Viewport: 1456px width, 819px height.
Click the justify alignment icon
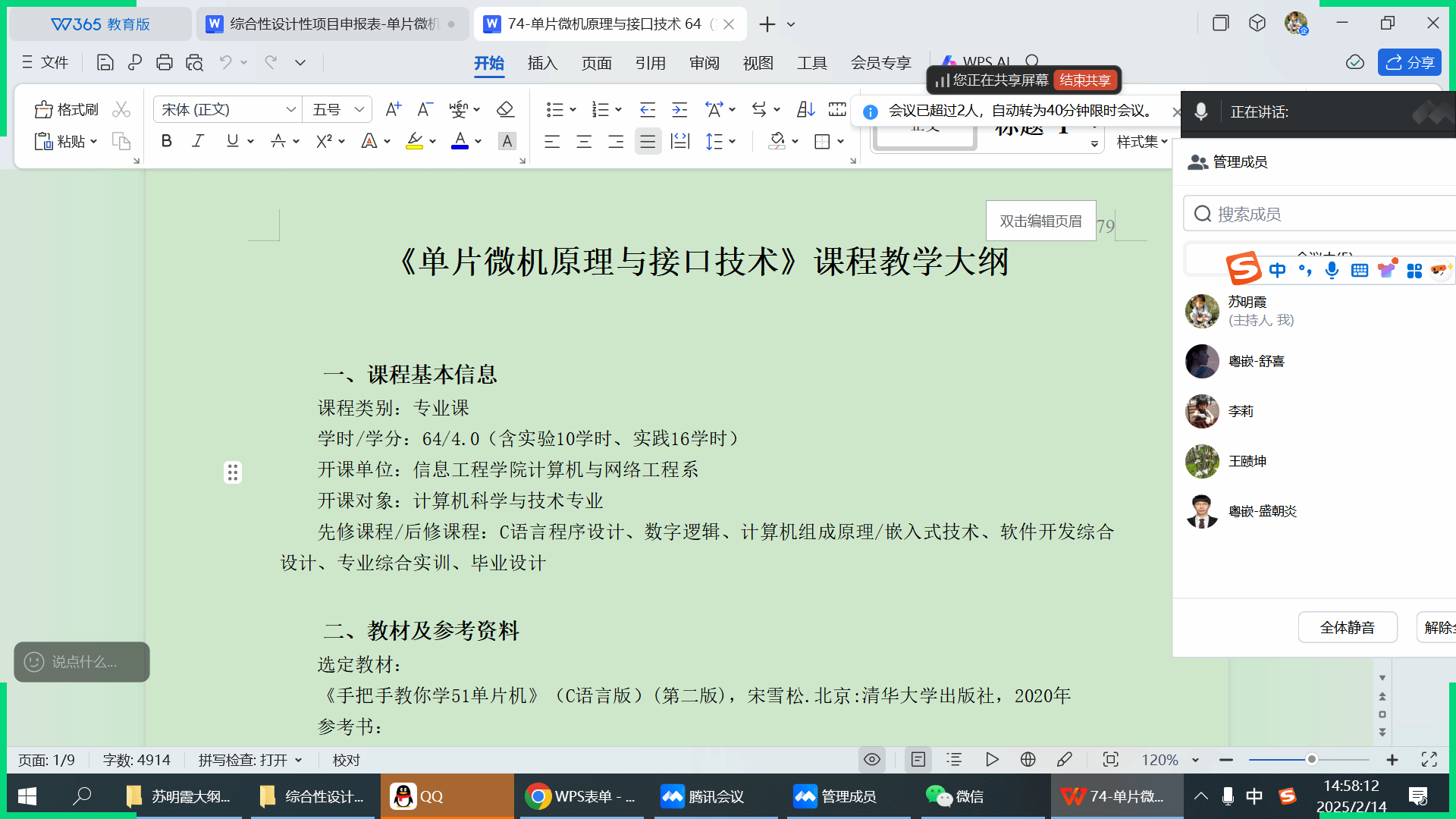click(x=648, y=142)
